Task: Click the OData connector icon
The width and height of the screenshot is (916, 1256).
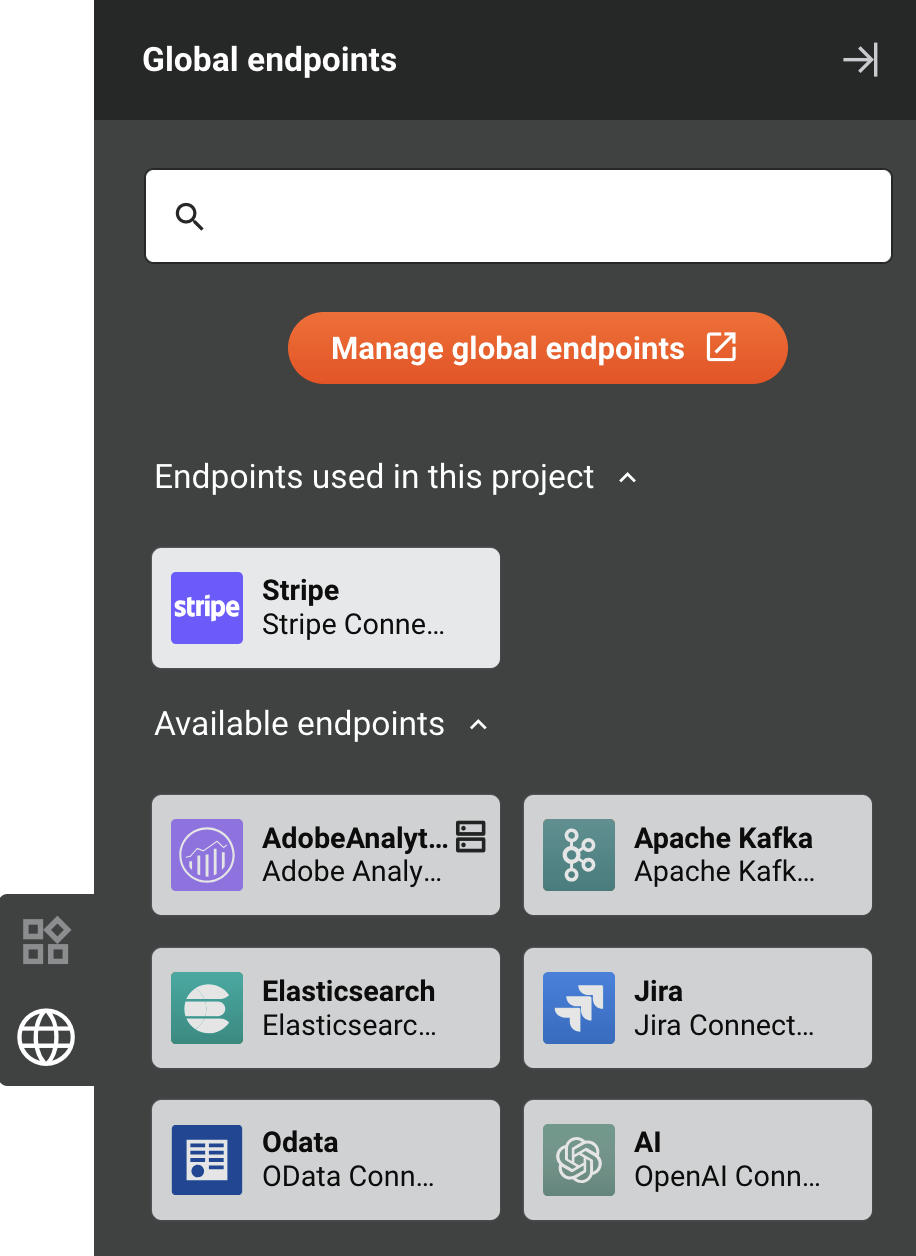Action: pos(206,1160)
